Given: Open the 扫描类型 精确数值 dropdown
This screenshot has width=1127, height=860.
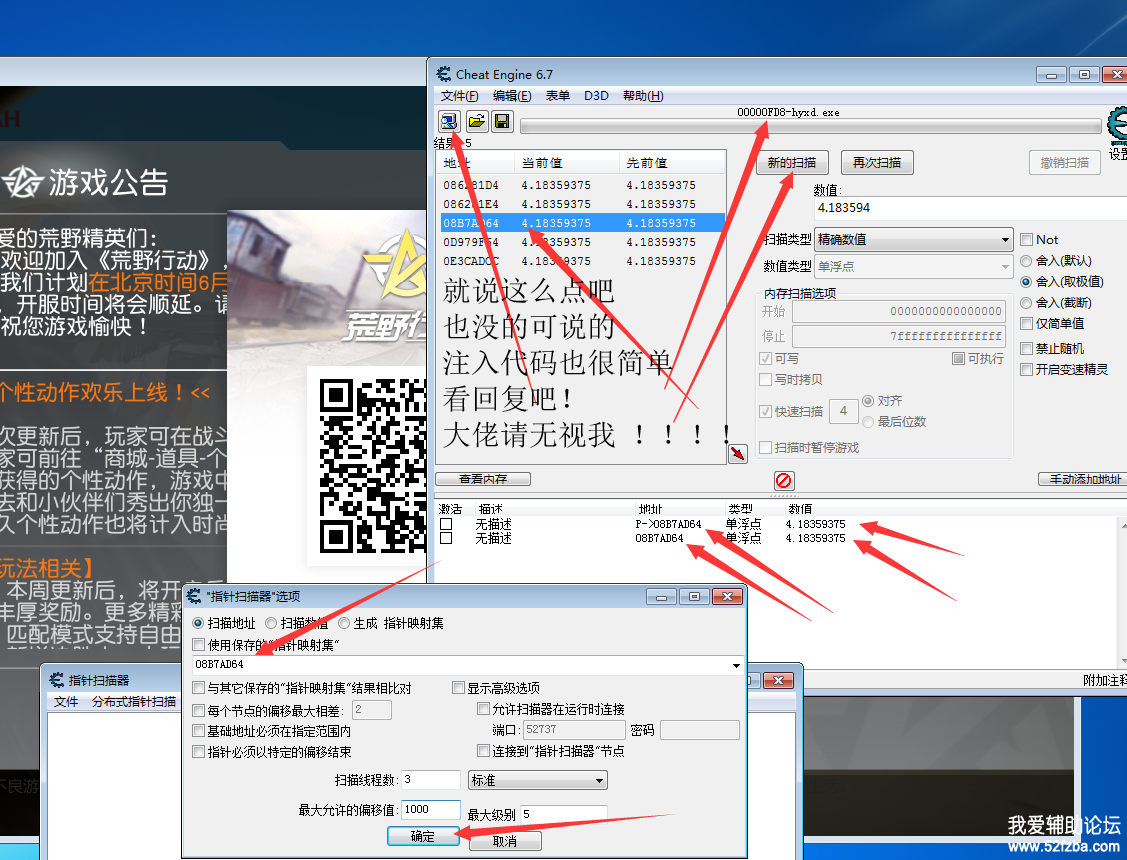Looking at the screenshot, I should click(914, 239).
